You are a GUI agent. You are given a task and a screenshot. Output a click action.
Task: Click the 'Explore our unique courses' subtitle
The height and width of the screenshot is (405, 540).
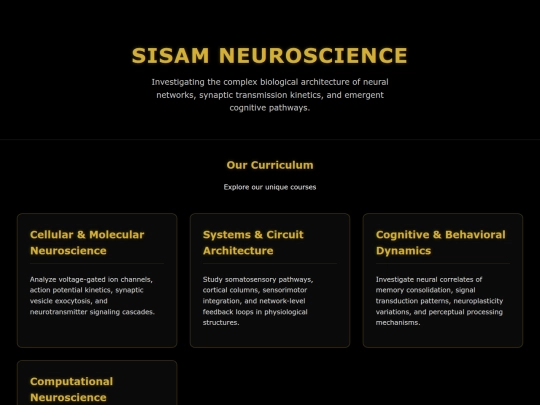coord(270,187)
